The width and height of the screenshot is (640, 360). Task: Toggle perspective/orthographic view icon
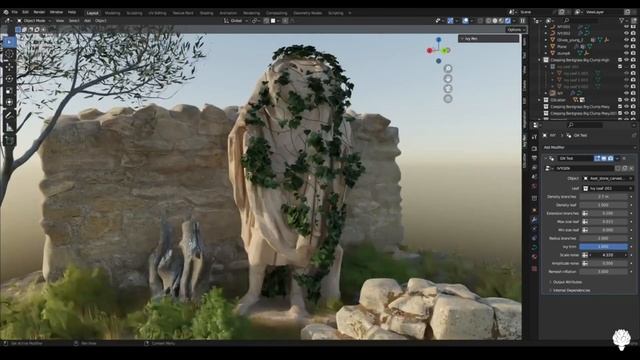[x=448, y=99]
